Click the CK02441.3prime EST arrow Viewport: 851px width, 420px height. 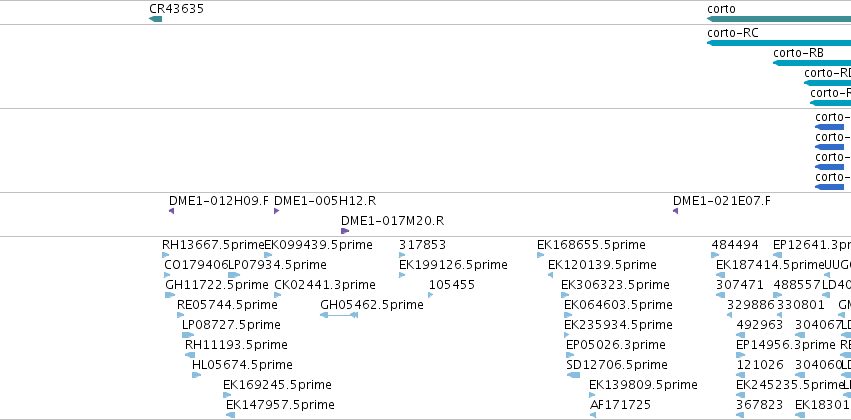(278, 295)
